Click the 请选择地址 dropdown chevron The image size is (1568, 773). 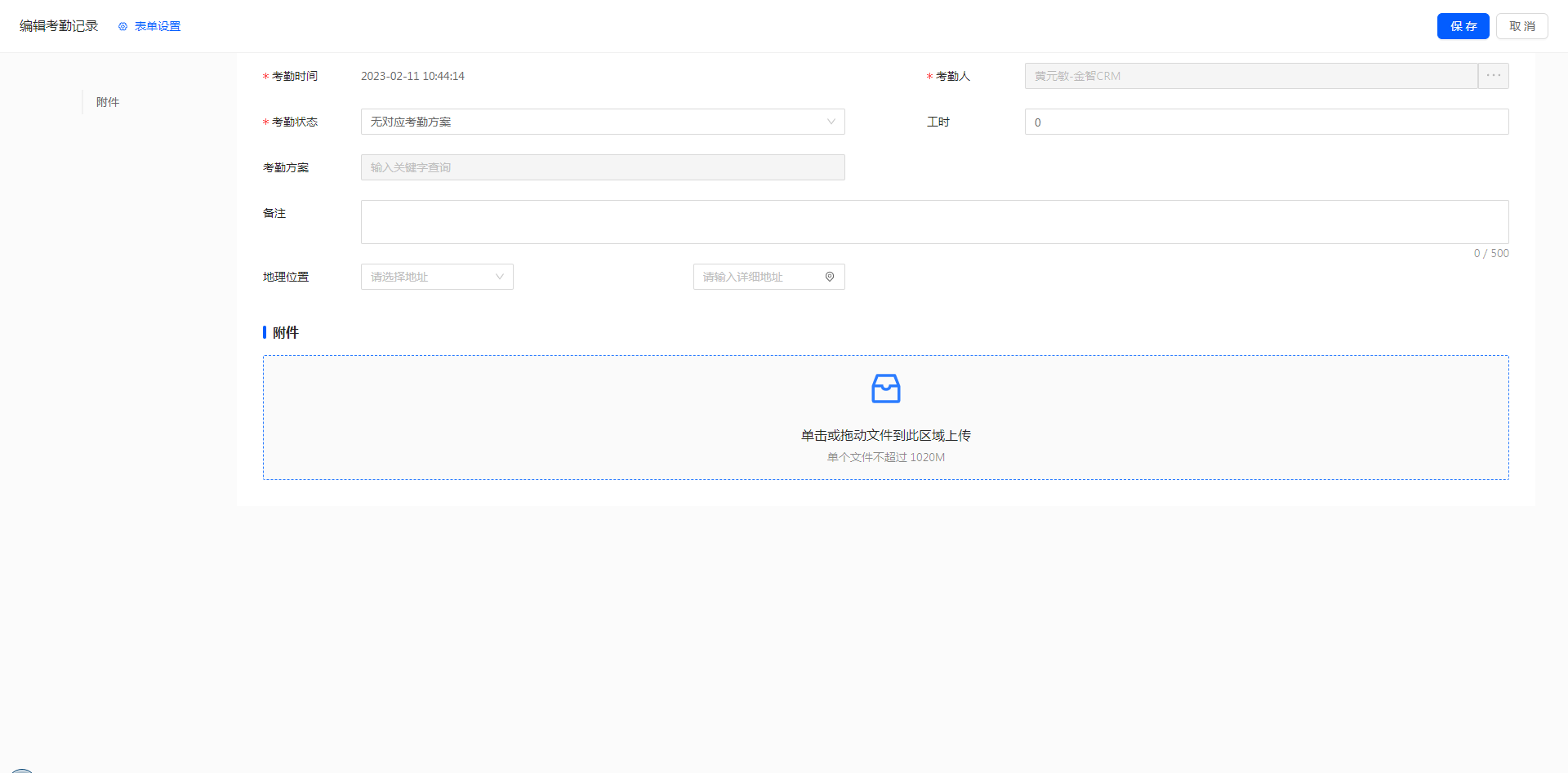coord(499,277)
